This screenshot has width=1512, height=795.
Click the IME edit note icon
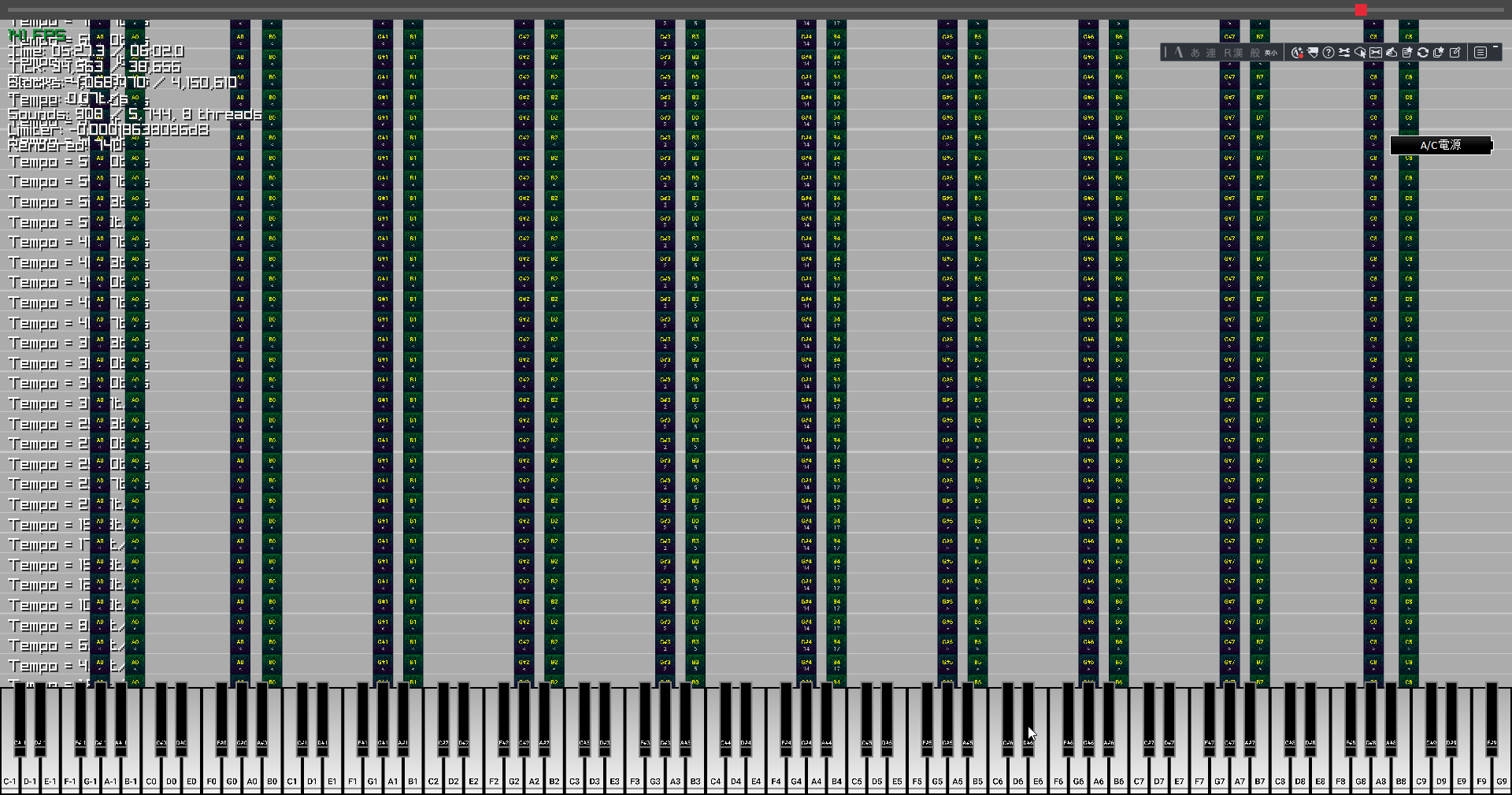pyautogui.click(x=1455, y=53)
